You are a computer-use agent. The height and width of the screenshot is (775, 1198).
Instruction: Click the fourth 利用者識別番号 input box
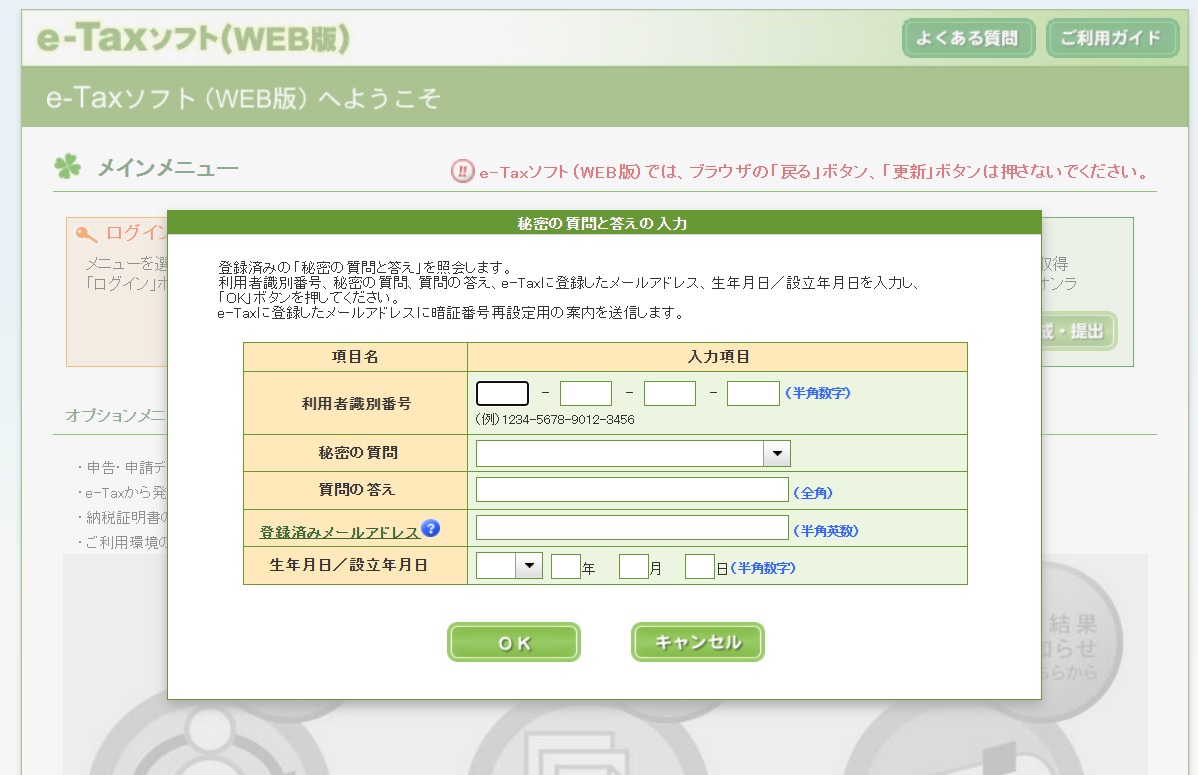point(753,394)
